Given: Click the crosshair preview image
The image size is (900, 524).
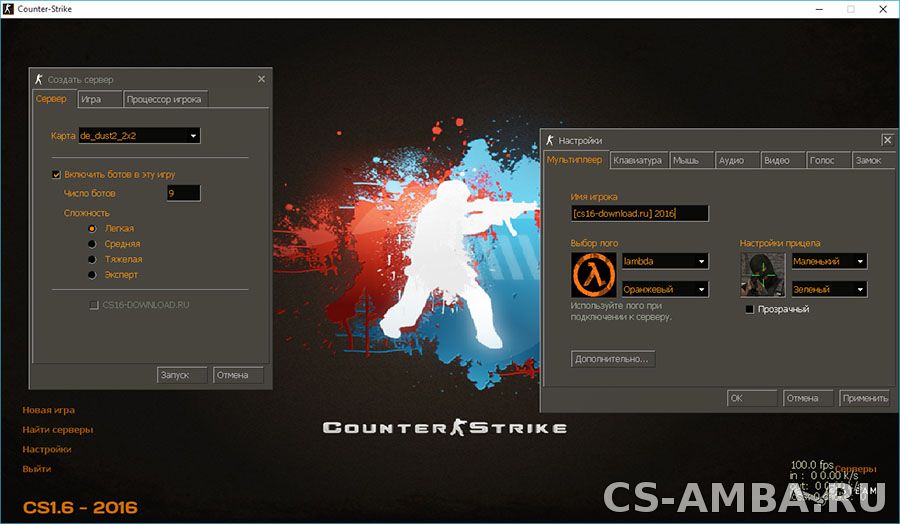Looking at the screenshot, I should [763, 275].
